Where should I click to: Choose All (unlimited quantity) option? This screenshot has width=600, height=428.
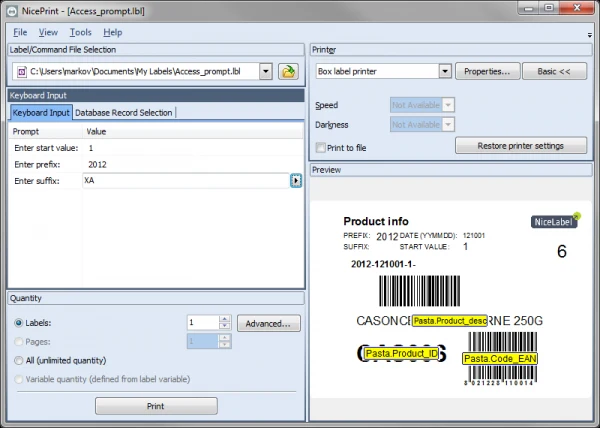[x=18, y=360]
